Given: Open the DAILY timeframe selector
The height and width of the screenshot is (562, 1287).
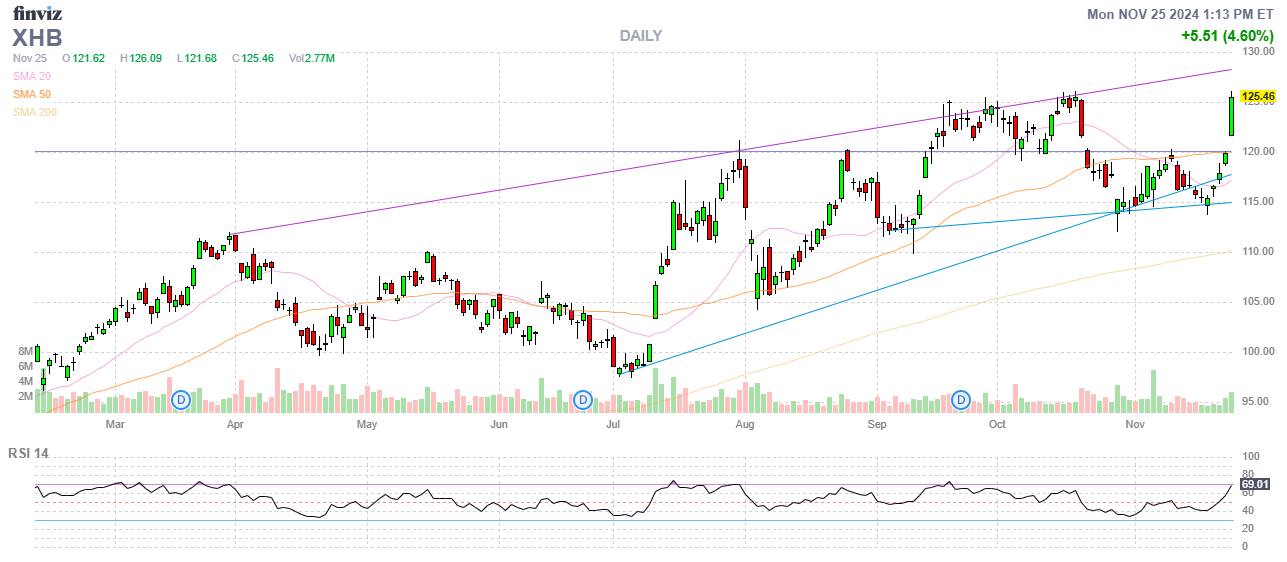Looking at the screenshot, I should [x=640, y=36].
